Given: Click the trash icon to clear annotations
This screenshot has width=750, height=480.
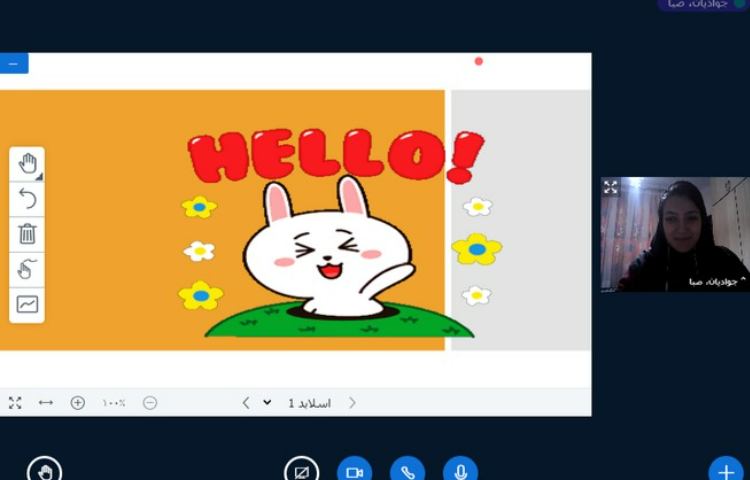Looking at the screenshot, I should tap(27, 234).
